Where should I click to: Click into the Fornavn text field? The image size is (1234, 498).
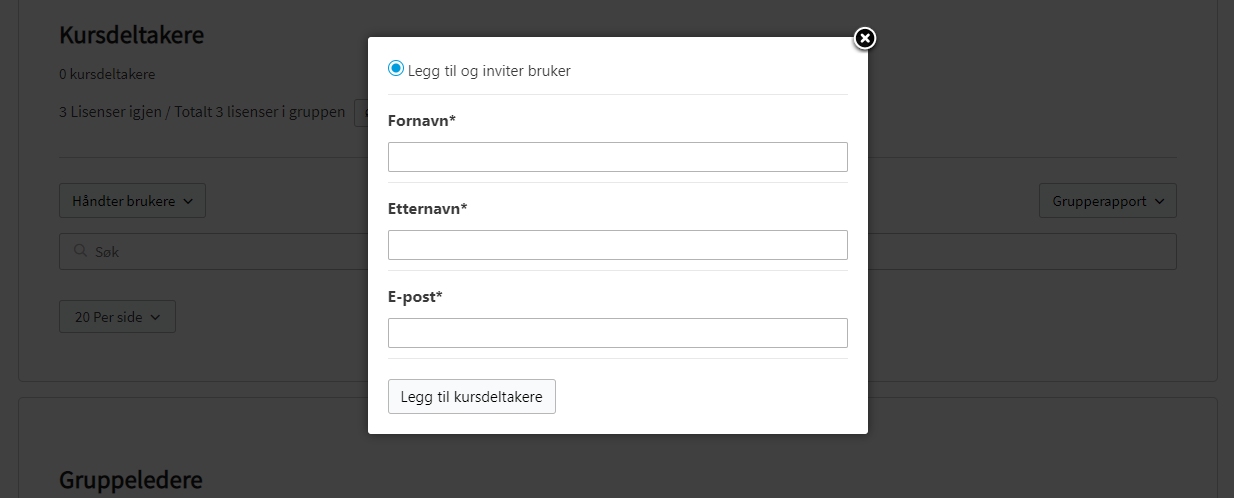617,157
